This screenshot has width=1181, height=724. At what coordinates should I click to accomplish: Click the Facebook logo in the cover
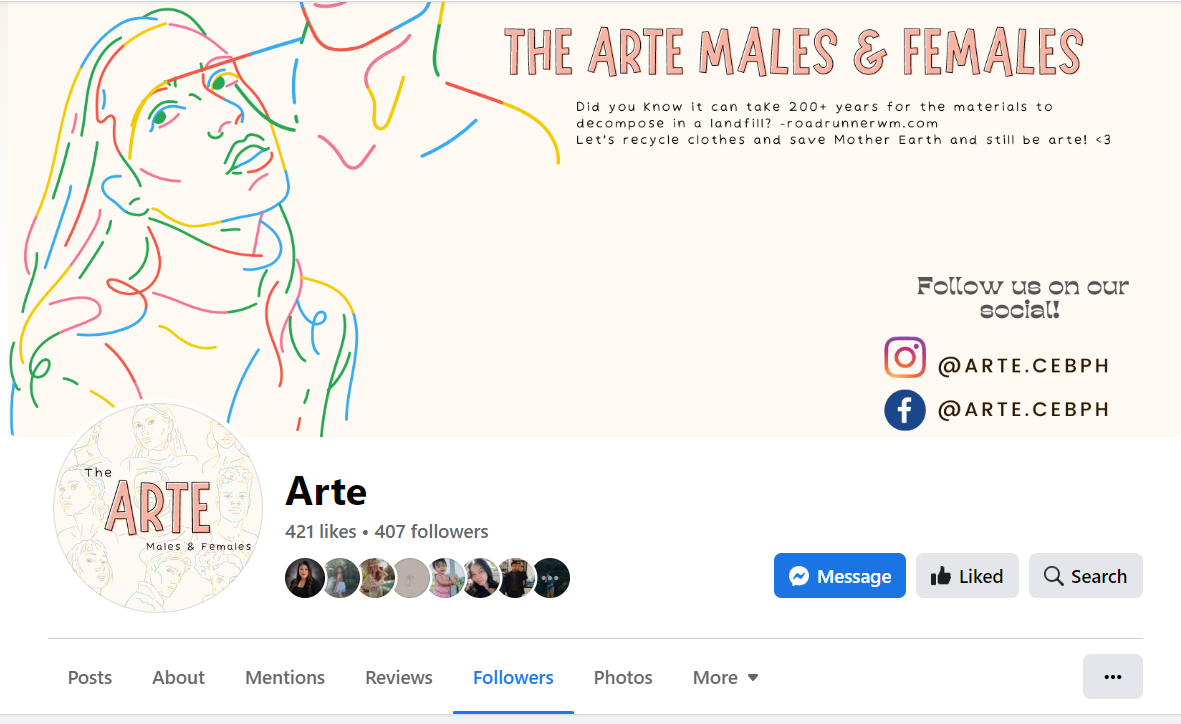pos(904,409)
